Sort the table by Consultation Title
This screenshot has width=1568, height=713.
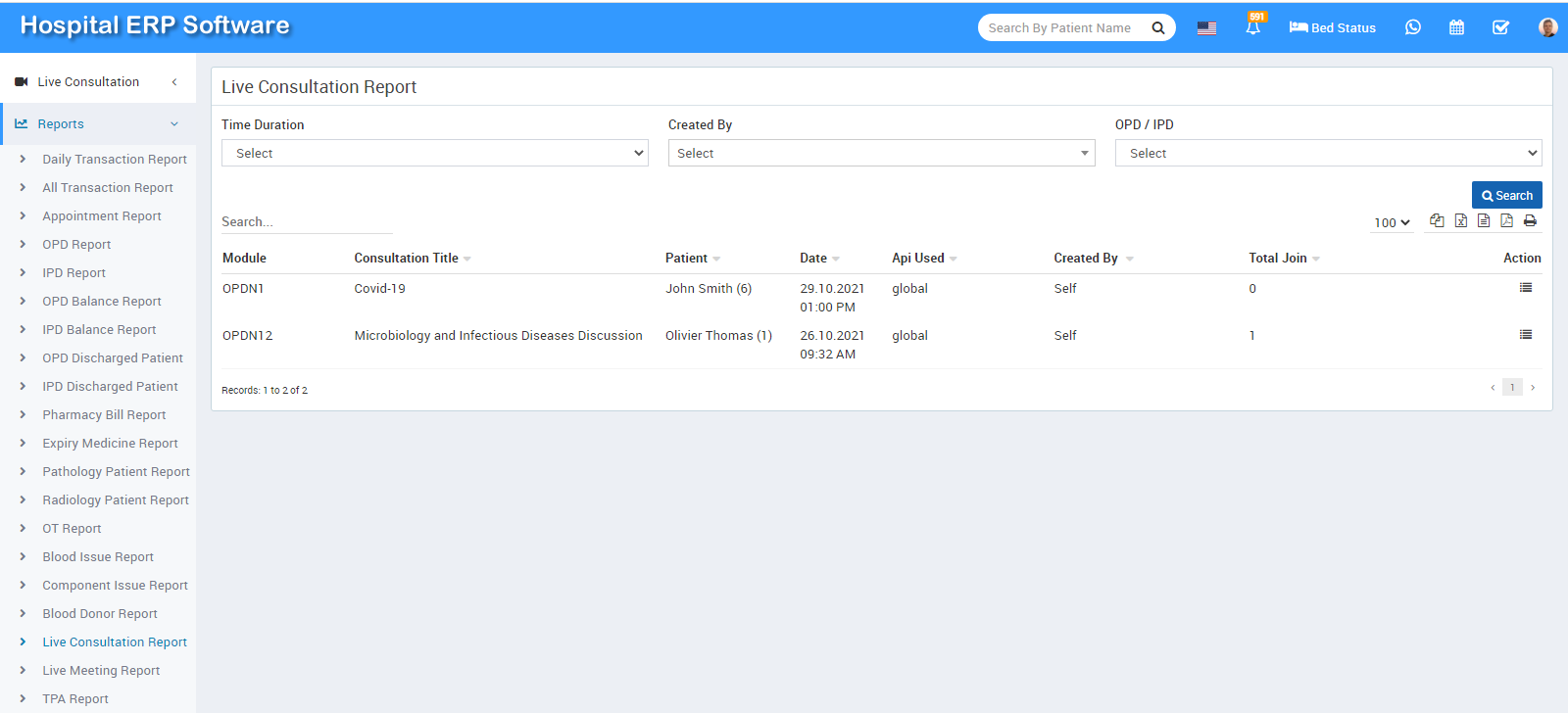(407, 259)
